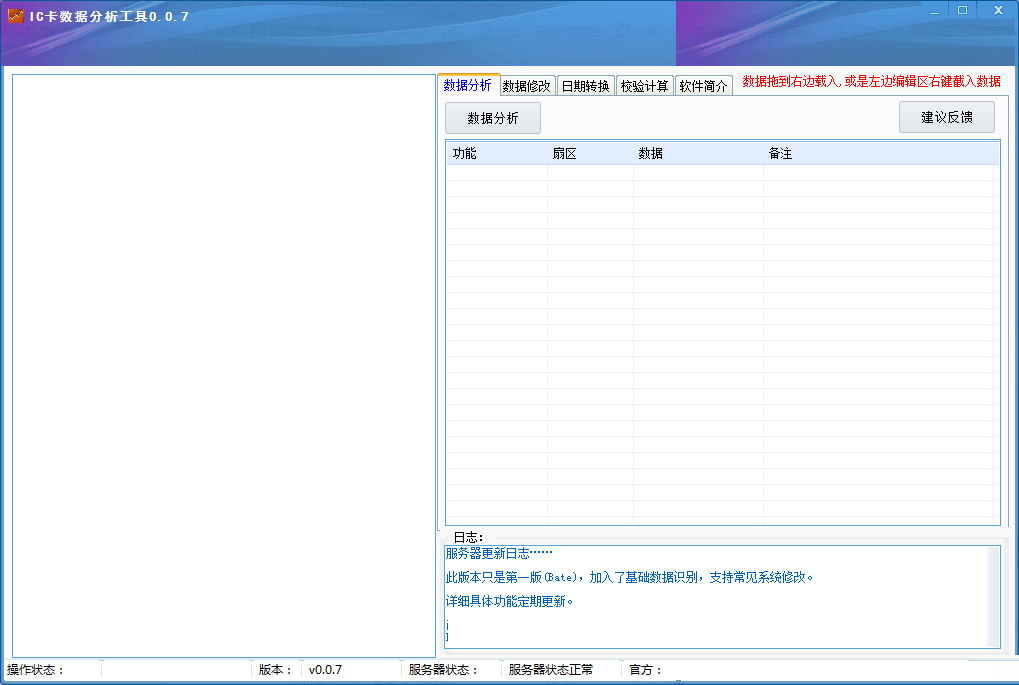View the 软件简介 tab
The image size is (1019, 685).
(703, 85)
